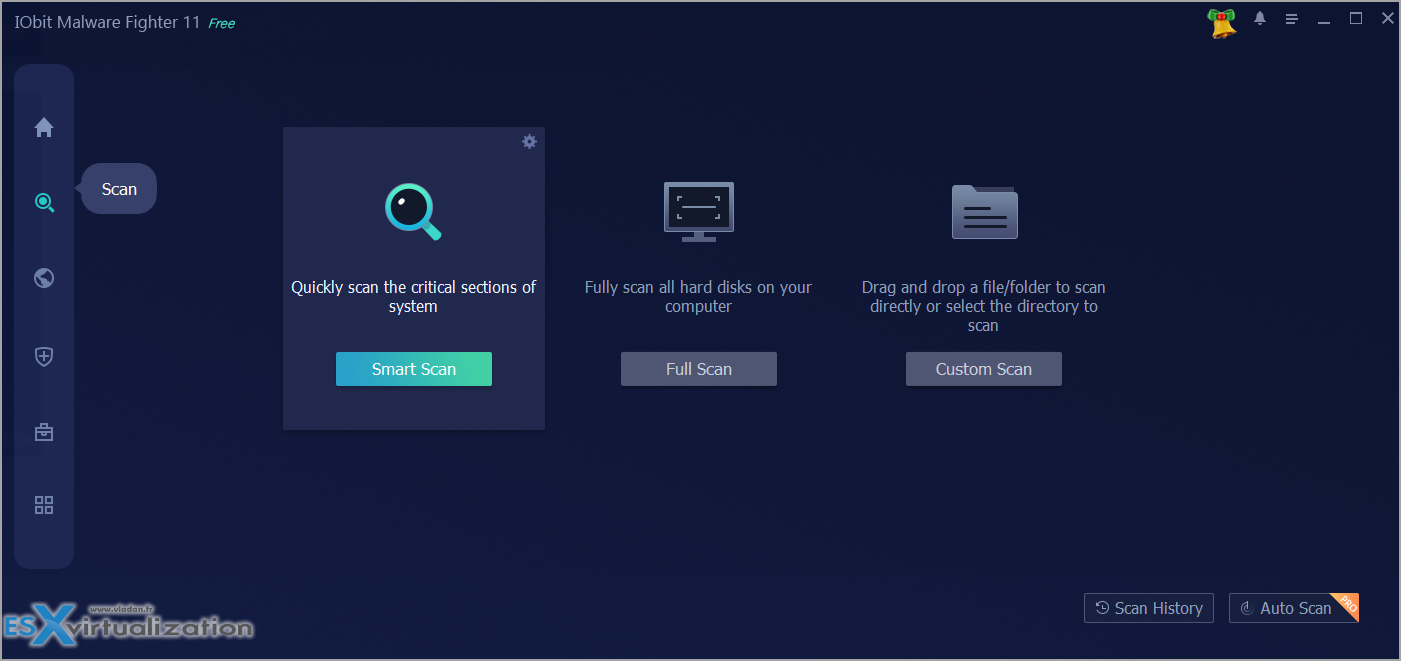
Task: Close the IObit Malware Fighter window
Action: coord(1388,18)
